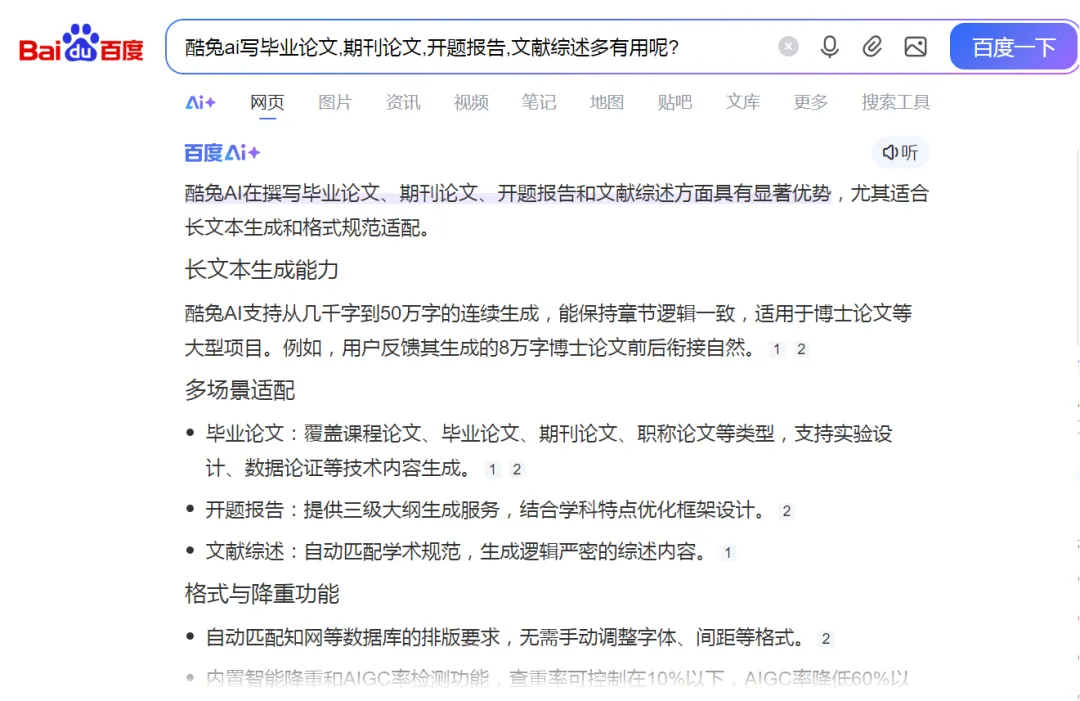Open citation 2 after 数据论证等技术内容生成
1080x701 pixels.
(x=517, y=470)
